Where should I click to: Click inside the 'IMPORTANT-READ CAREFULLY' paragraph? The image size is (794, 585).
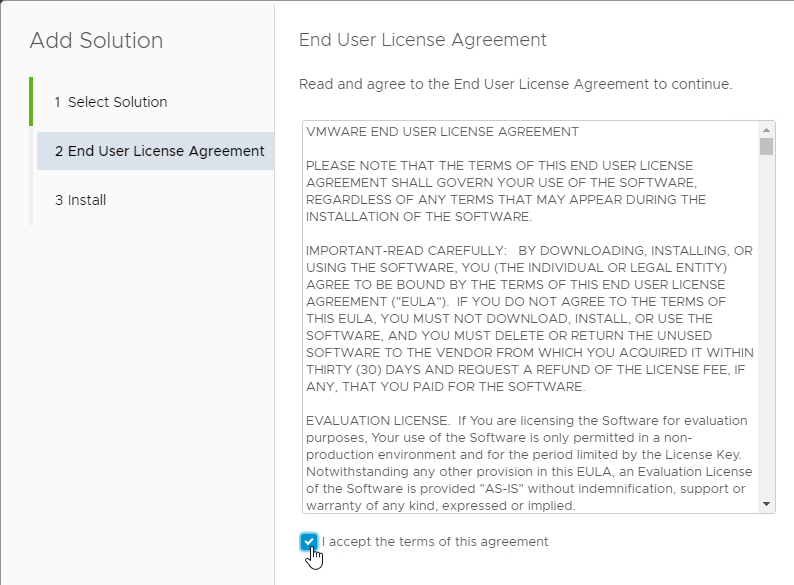[530, 319]
